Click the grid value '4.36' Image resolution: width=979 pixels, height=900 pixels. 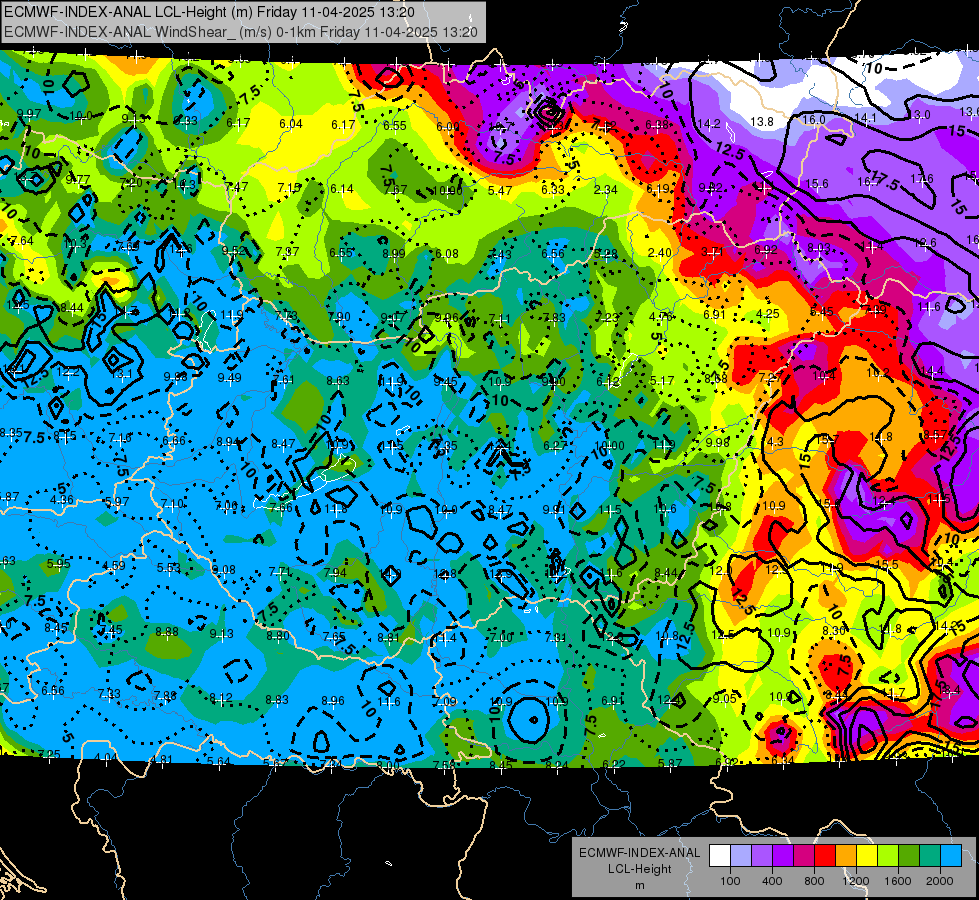point(62,500)
